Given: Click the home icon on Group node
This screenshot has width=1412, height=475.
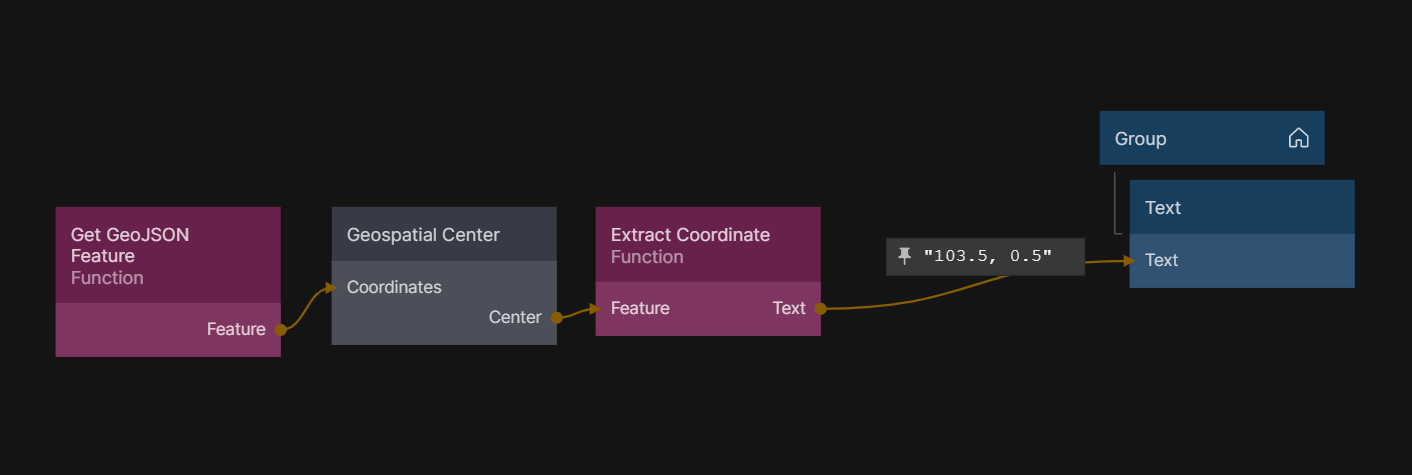Looking at the screenshot, I should pyautogui.click(x=1298, y=138).
